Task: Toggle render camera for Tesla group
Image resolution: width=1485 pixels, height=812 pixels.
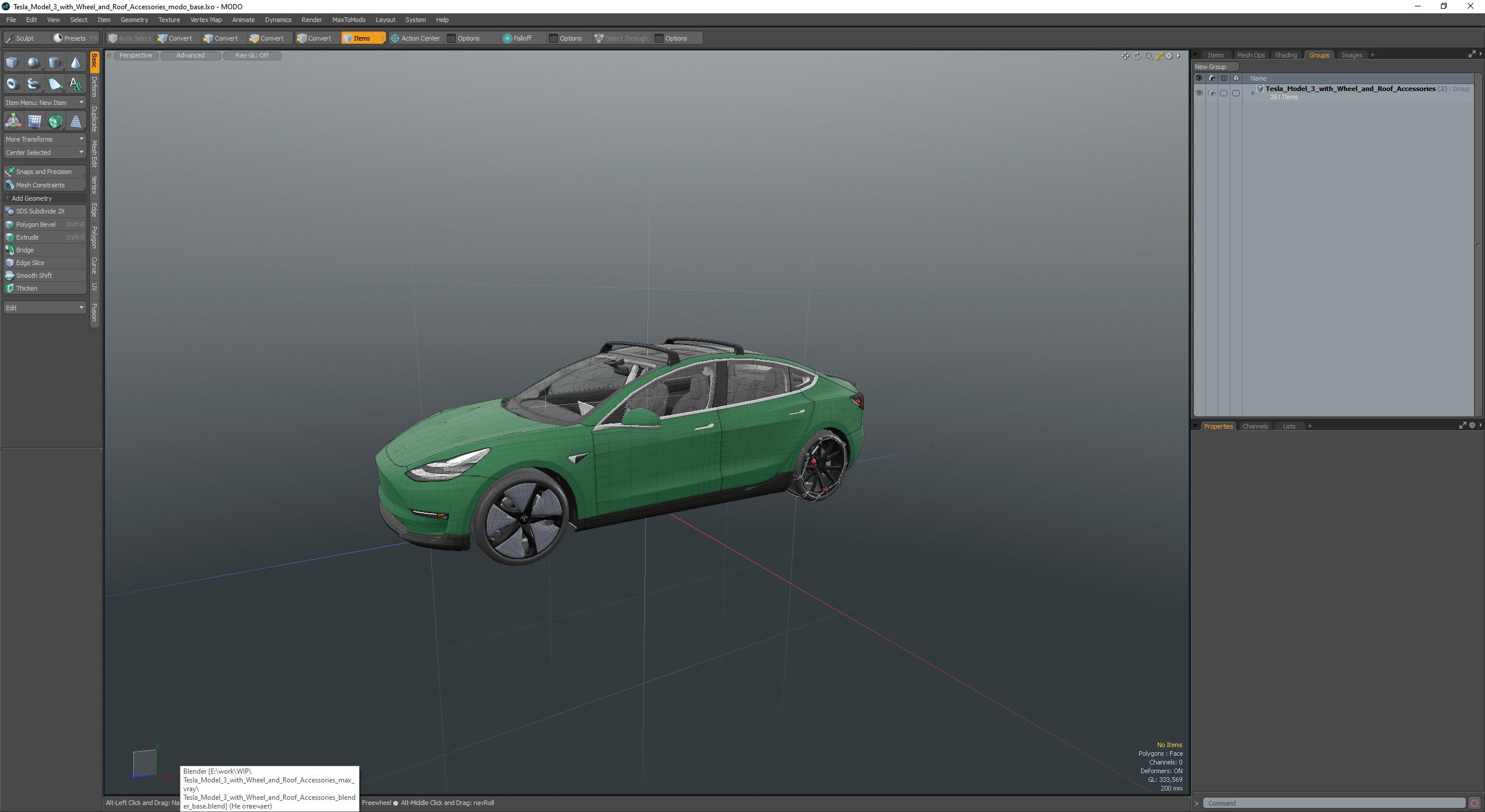Action: click(x=1211, y=93)
